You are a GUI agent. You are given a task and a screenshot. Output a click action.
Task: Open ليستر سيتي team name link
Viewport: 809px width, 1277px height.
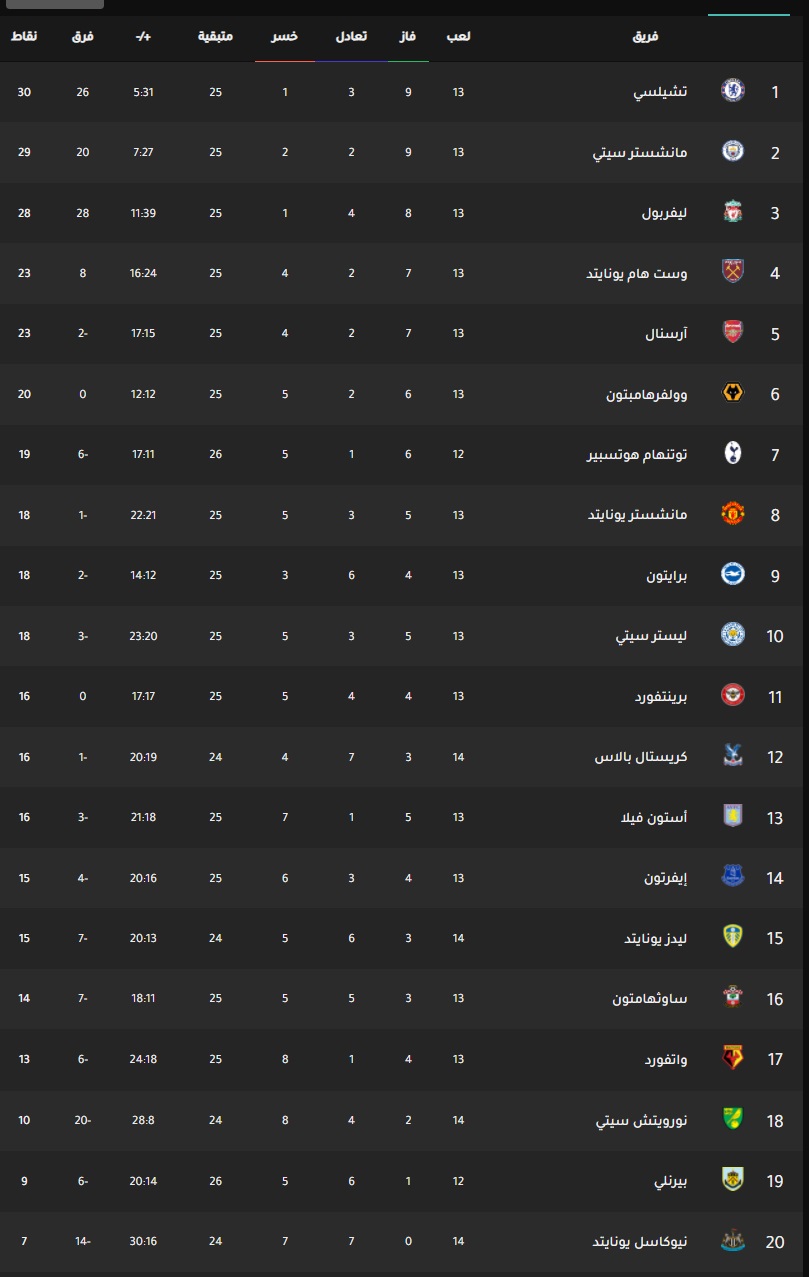(651, 636)
